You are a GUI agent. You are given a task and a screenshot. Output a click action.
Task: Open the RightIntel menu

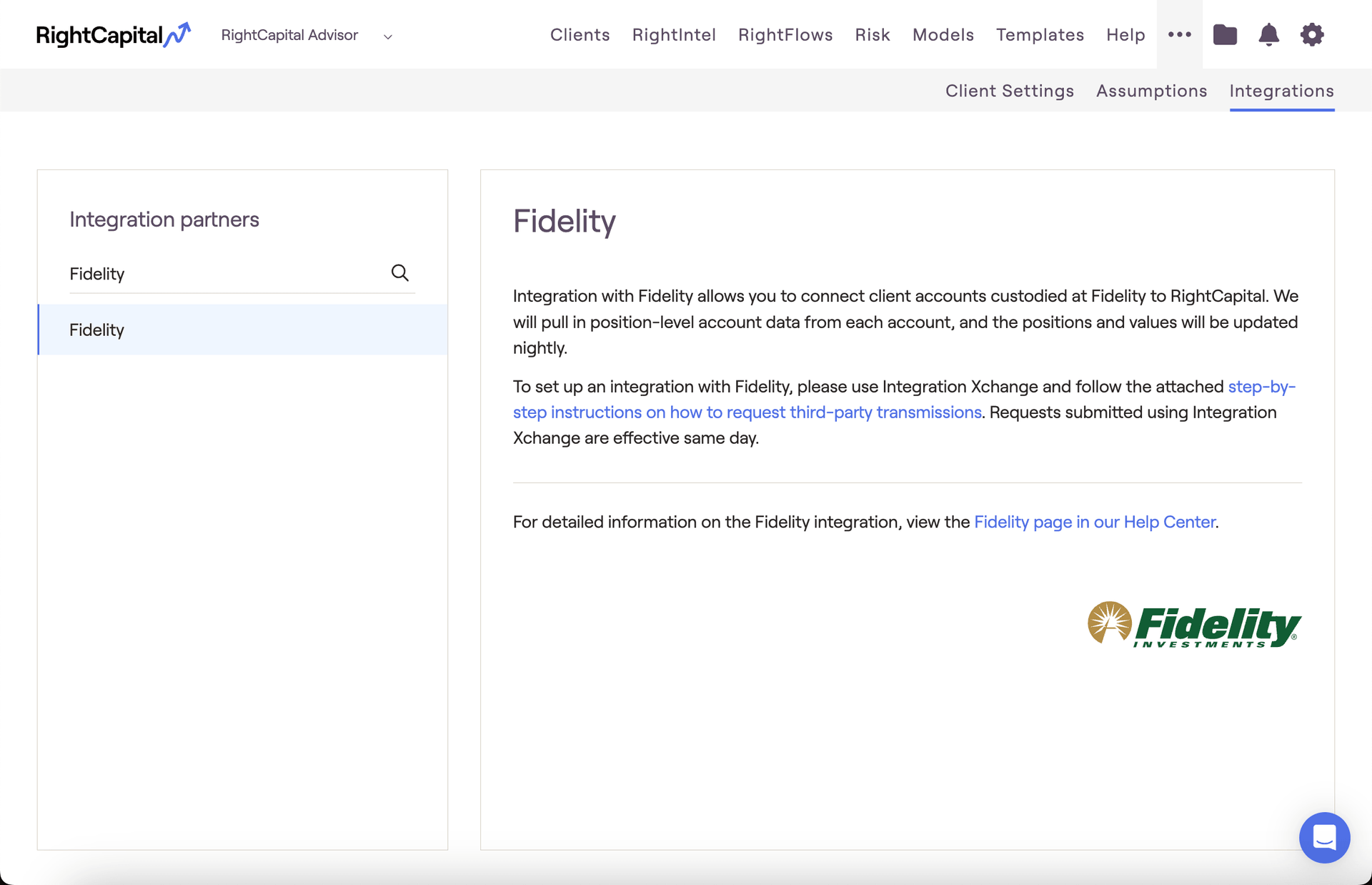674,34
